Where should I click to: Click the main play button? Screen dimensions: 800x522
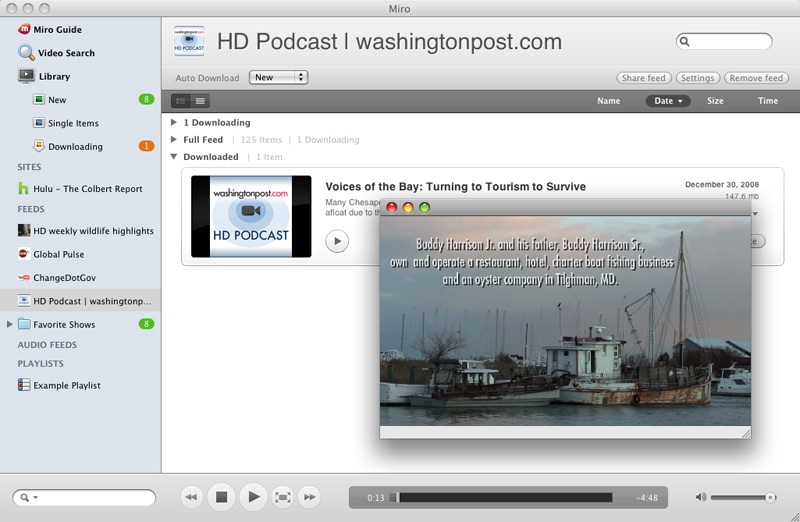[x=253, y=496]
